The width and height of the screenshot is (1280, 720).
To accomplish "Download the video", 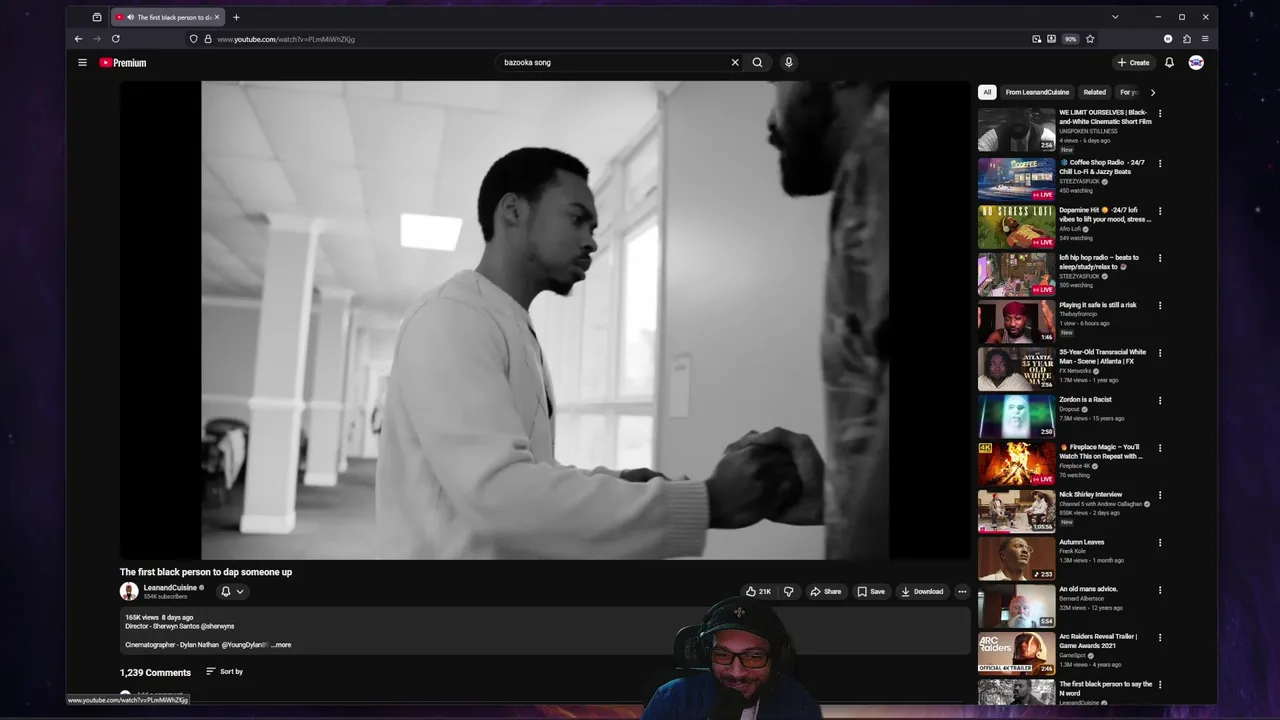I will (x=922, y=591).
